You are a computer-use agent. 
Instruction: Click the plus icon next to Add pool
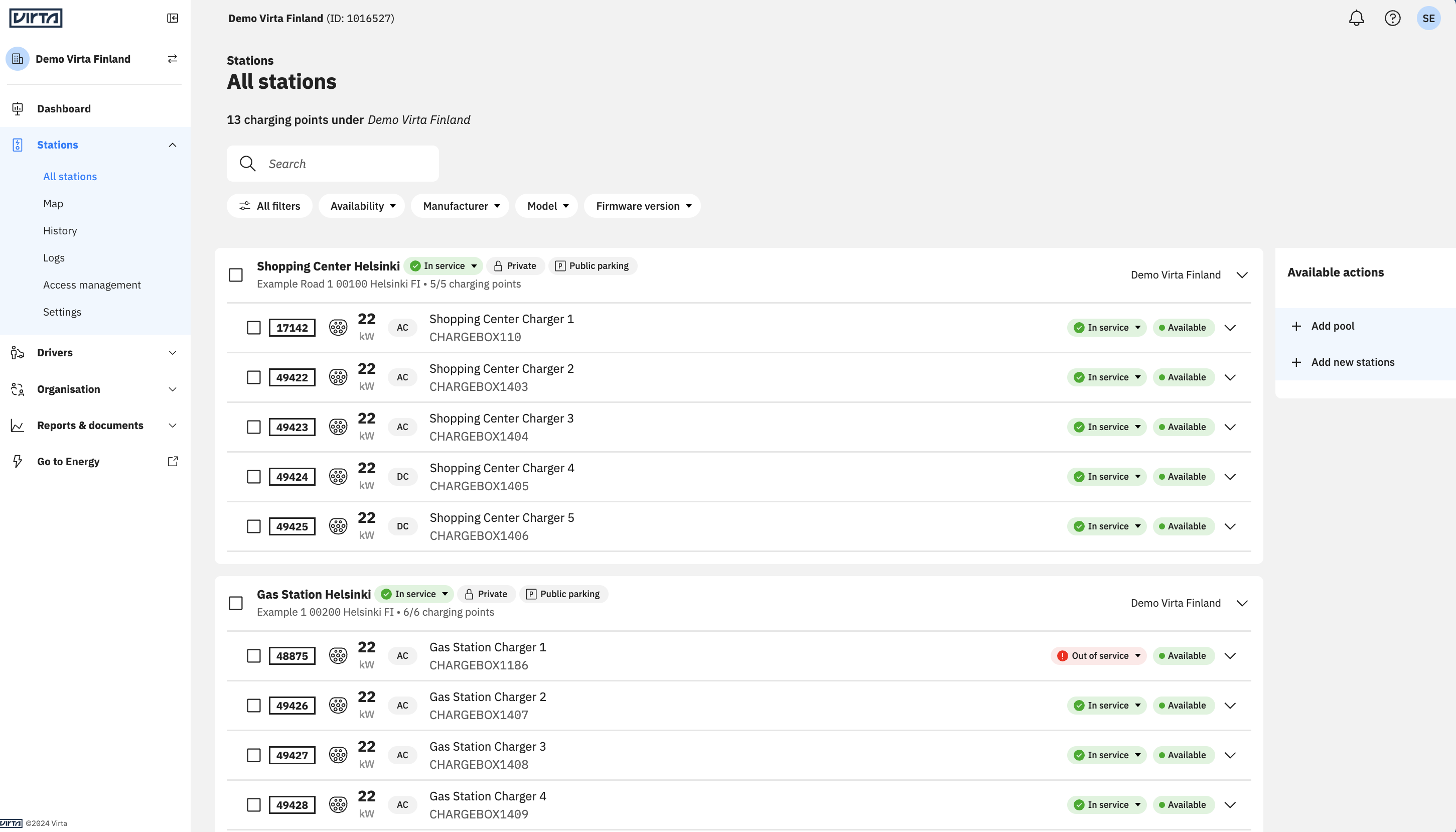(x=1296, y=326)
